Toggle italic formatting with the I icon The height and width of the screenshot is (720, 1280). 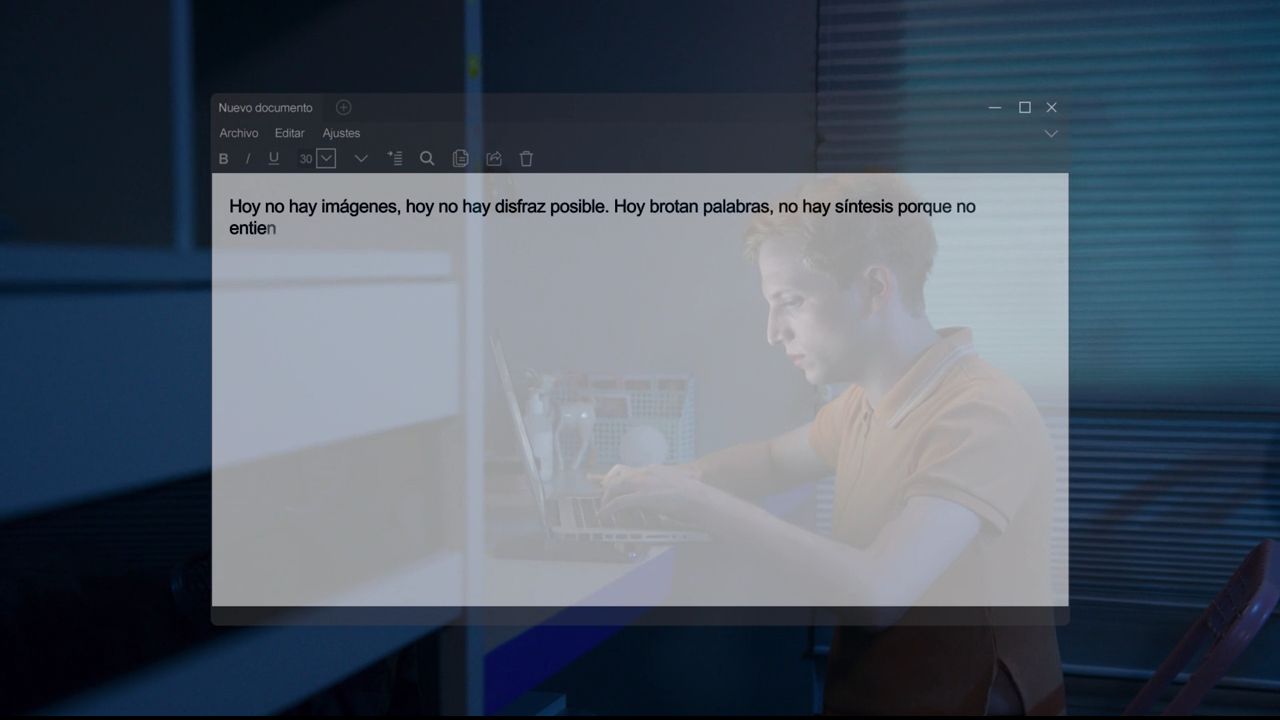coord(248,159)
